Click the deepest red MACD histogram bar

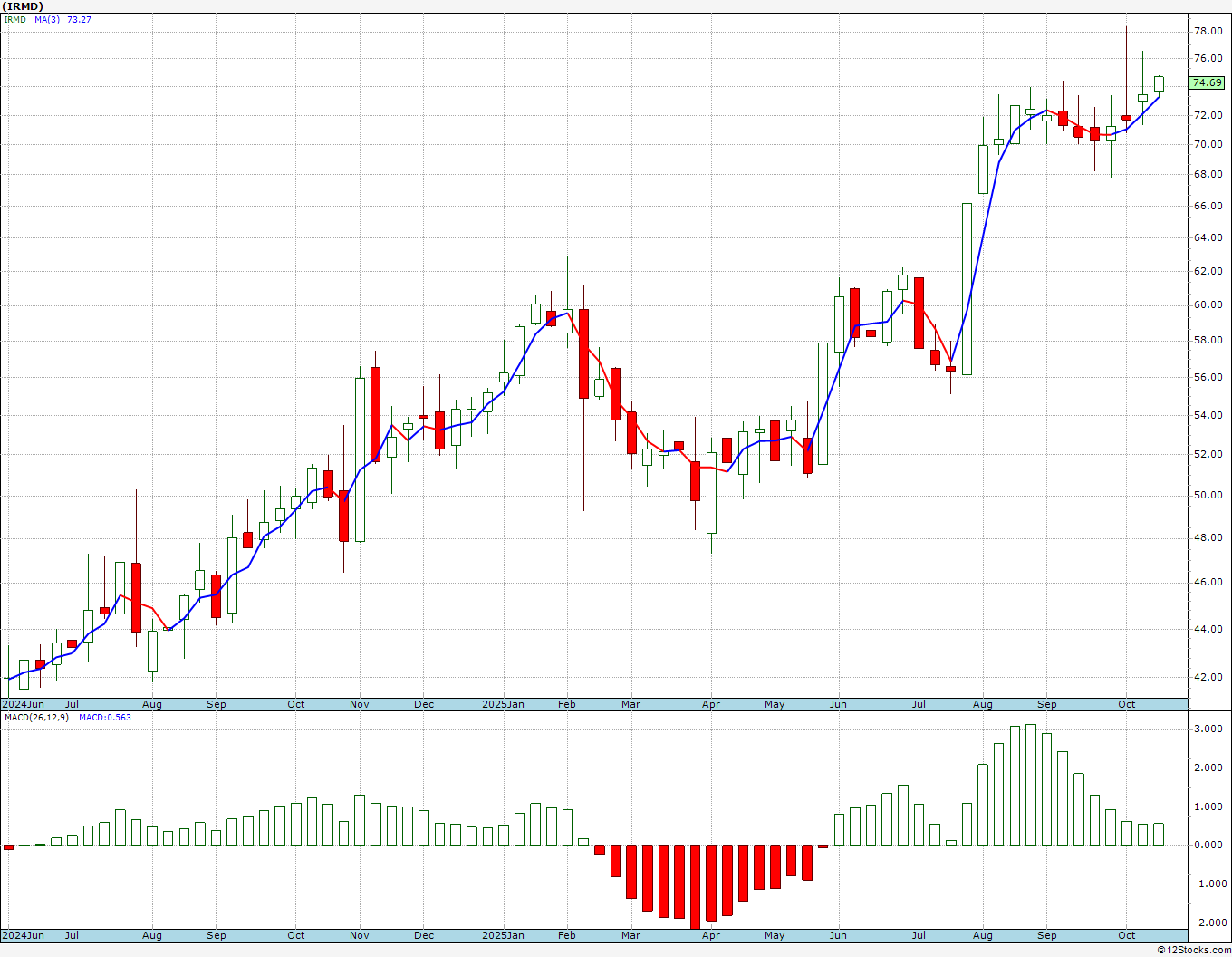[695, 886]
